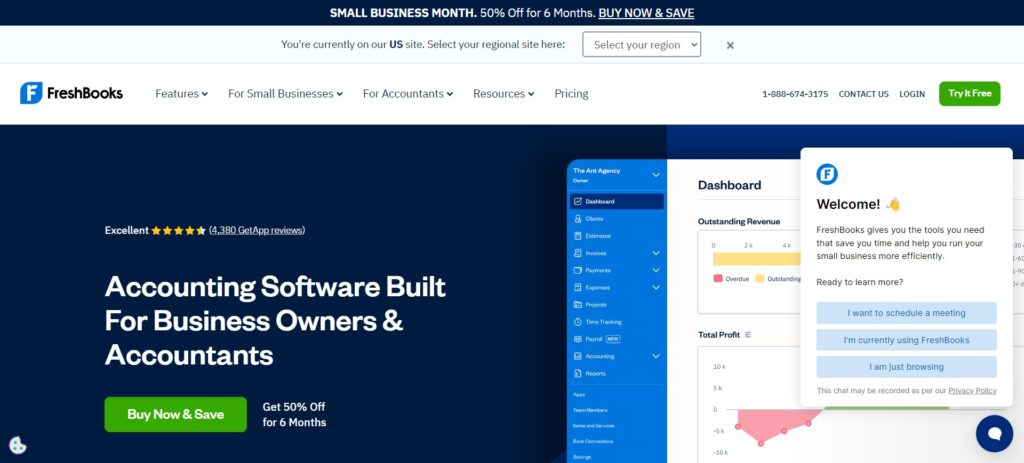Open Bank Connections in sidebar
The image size is (1024, 463).
(x=593, y=441)
